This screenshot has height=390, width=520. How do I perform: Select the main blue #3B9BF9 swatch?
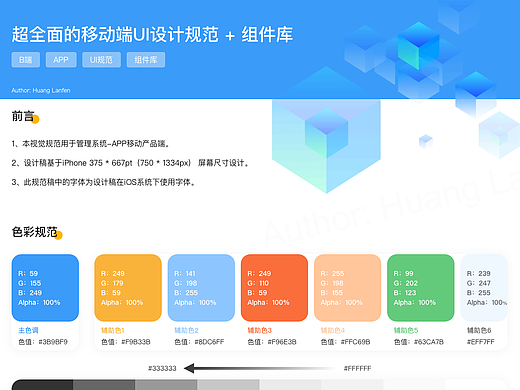(45, 288)
